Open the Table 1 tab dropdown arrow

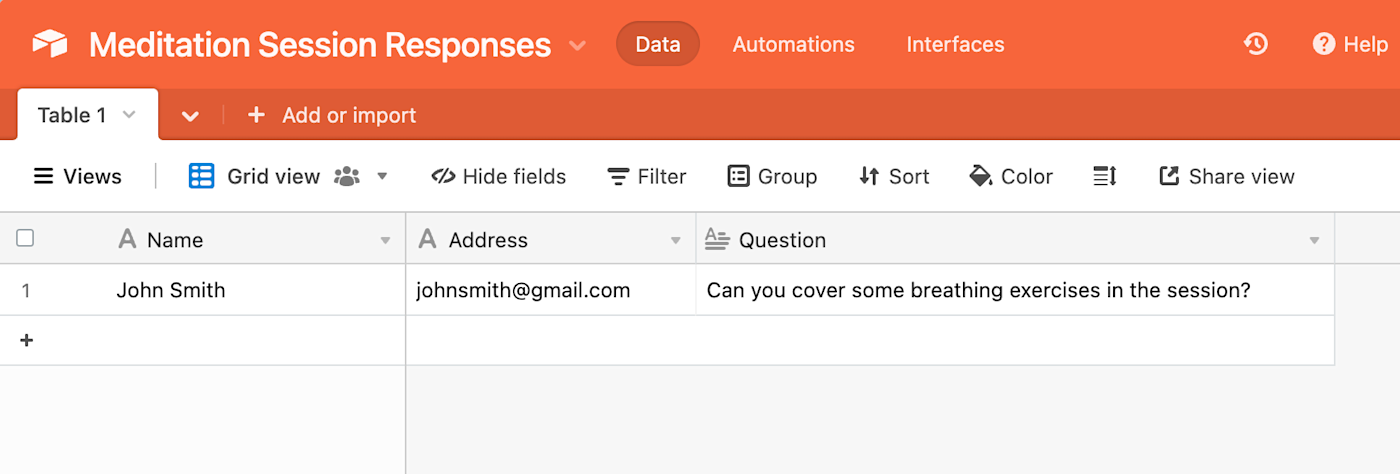(x=129, y=115)
